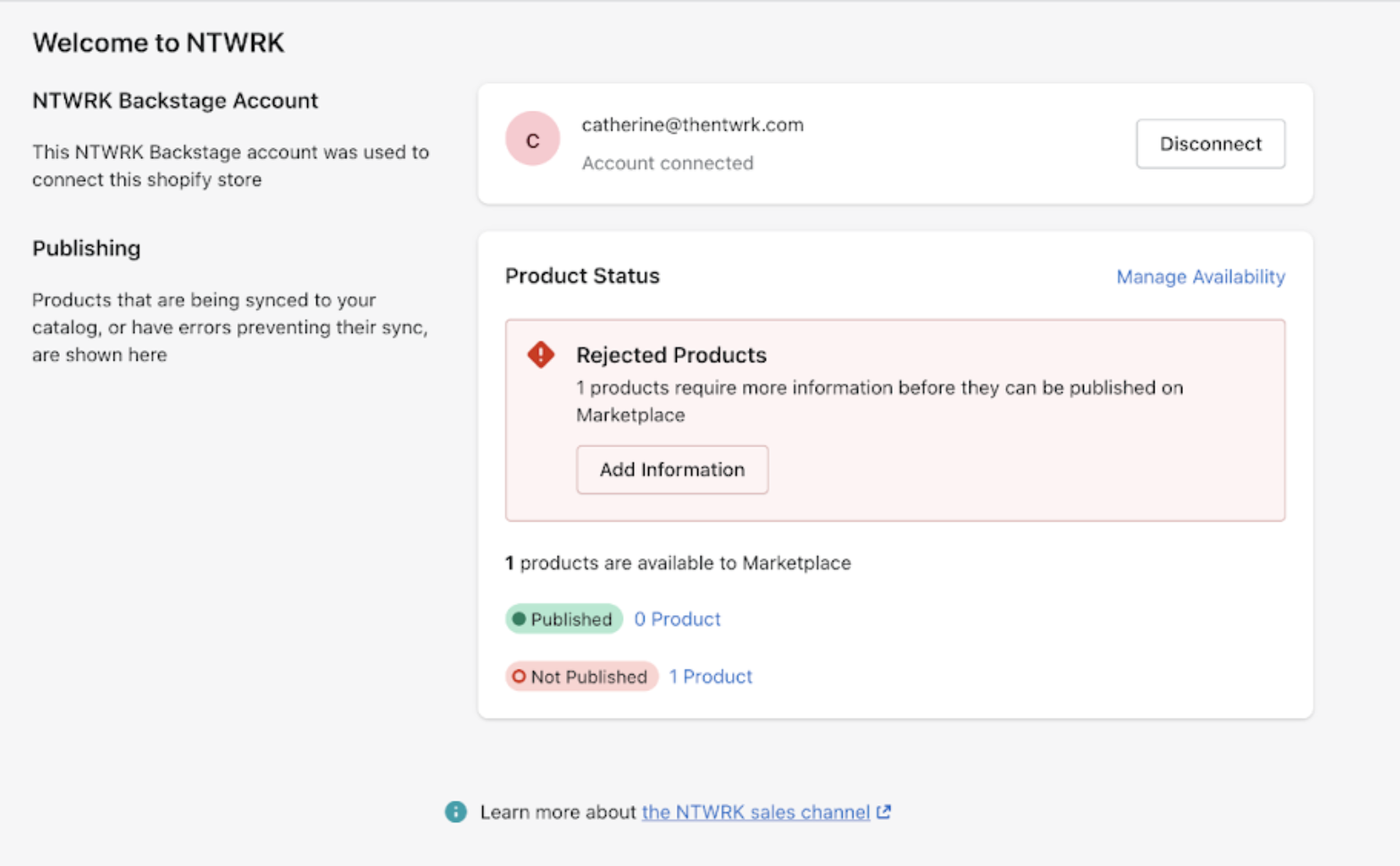Viewport: 1400px width, 866px height.
Task: Click the catherine@thentwrk.com email text
Action: [692, 125]
